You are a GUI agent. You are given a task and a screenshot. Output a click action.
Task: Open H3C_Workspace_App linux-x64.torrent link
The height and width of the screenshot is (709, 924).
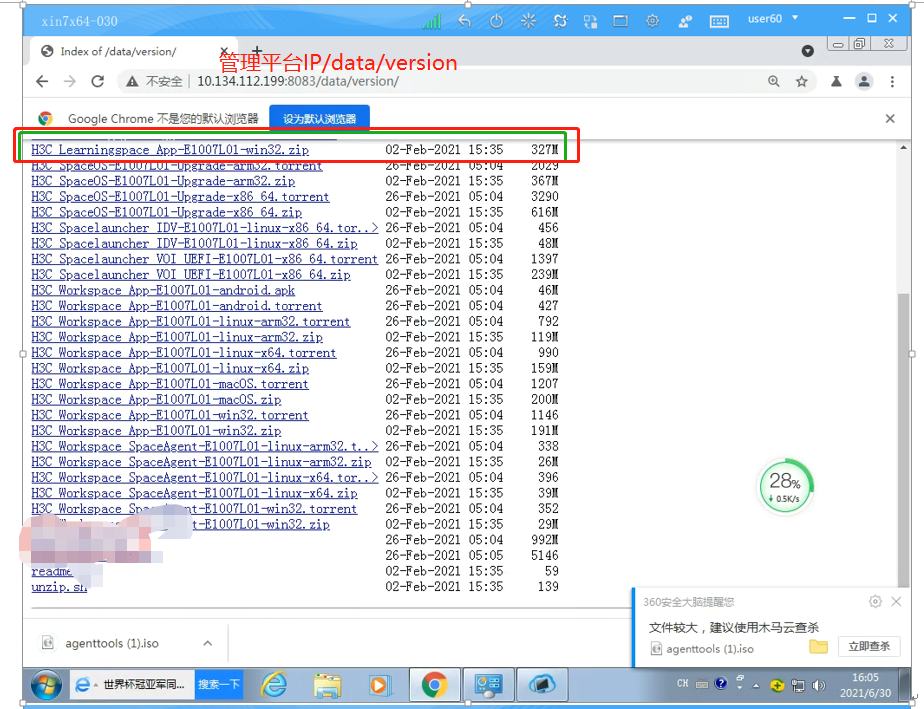(184, 352)
